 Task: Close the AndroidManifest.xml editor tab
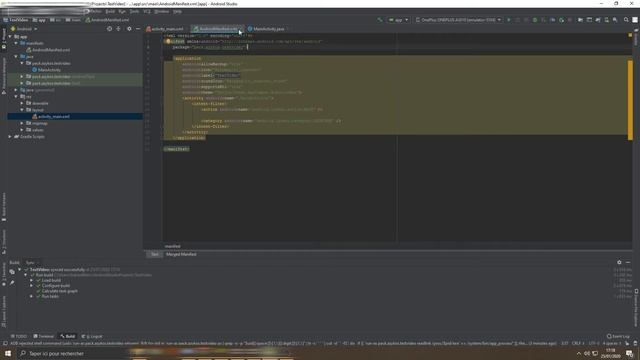point(241,29)
